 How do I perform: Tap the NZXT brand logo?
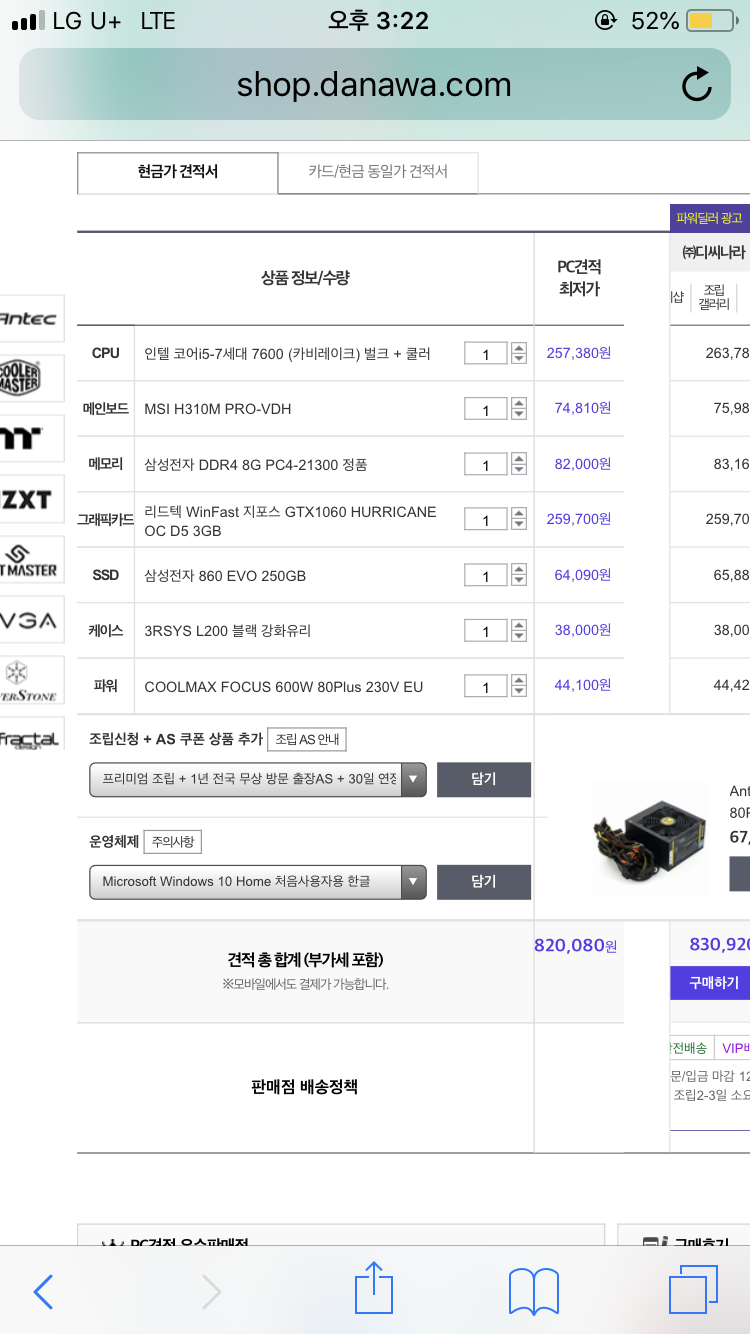(x=30, y=499)
